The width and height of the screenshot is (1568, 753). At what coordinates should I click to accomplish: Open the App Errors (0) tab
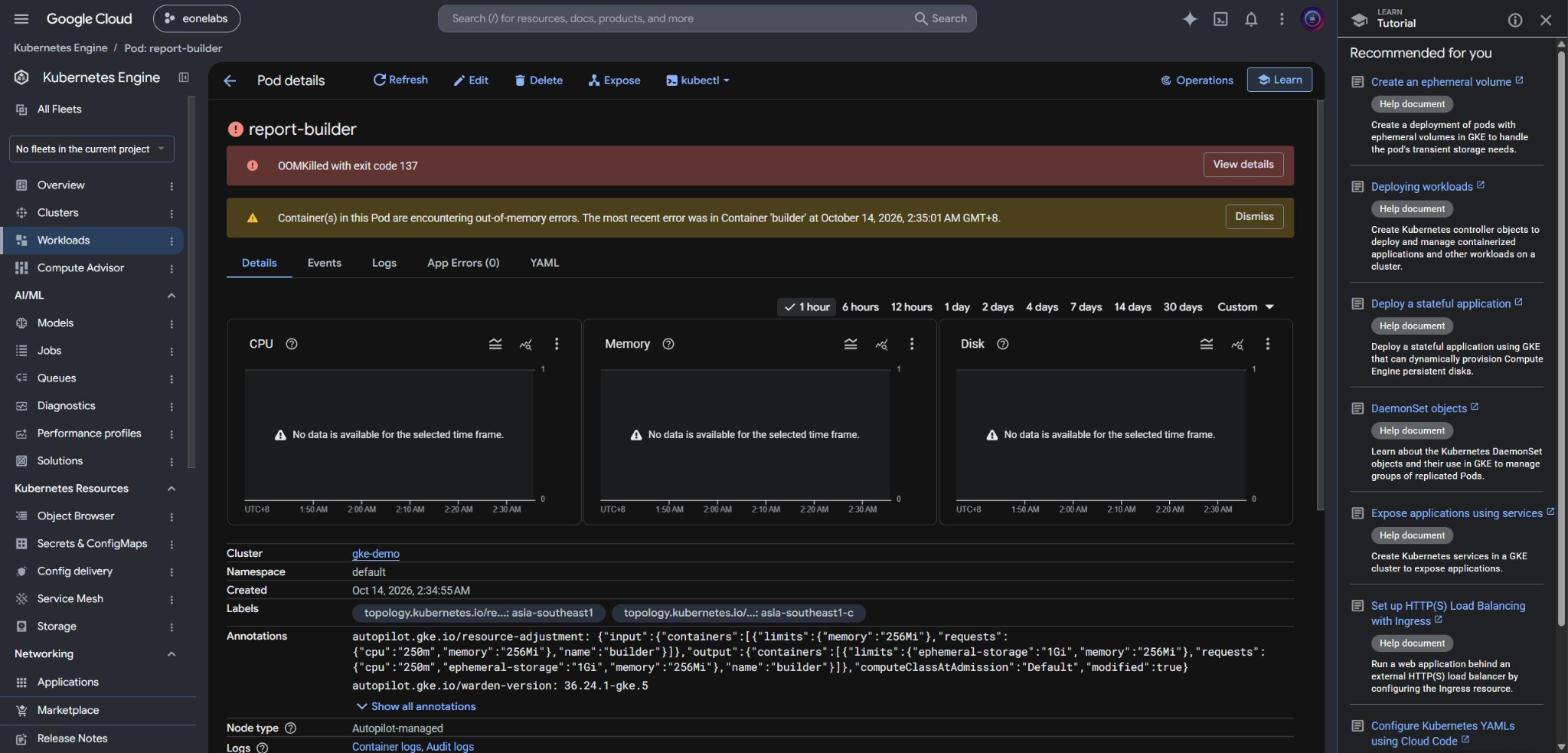point(463,263)
